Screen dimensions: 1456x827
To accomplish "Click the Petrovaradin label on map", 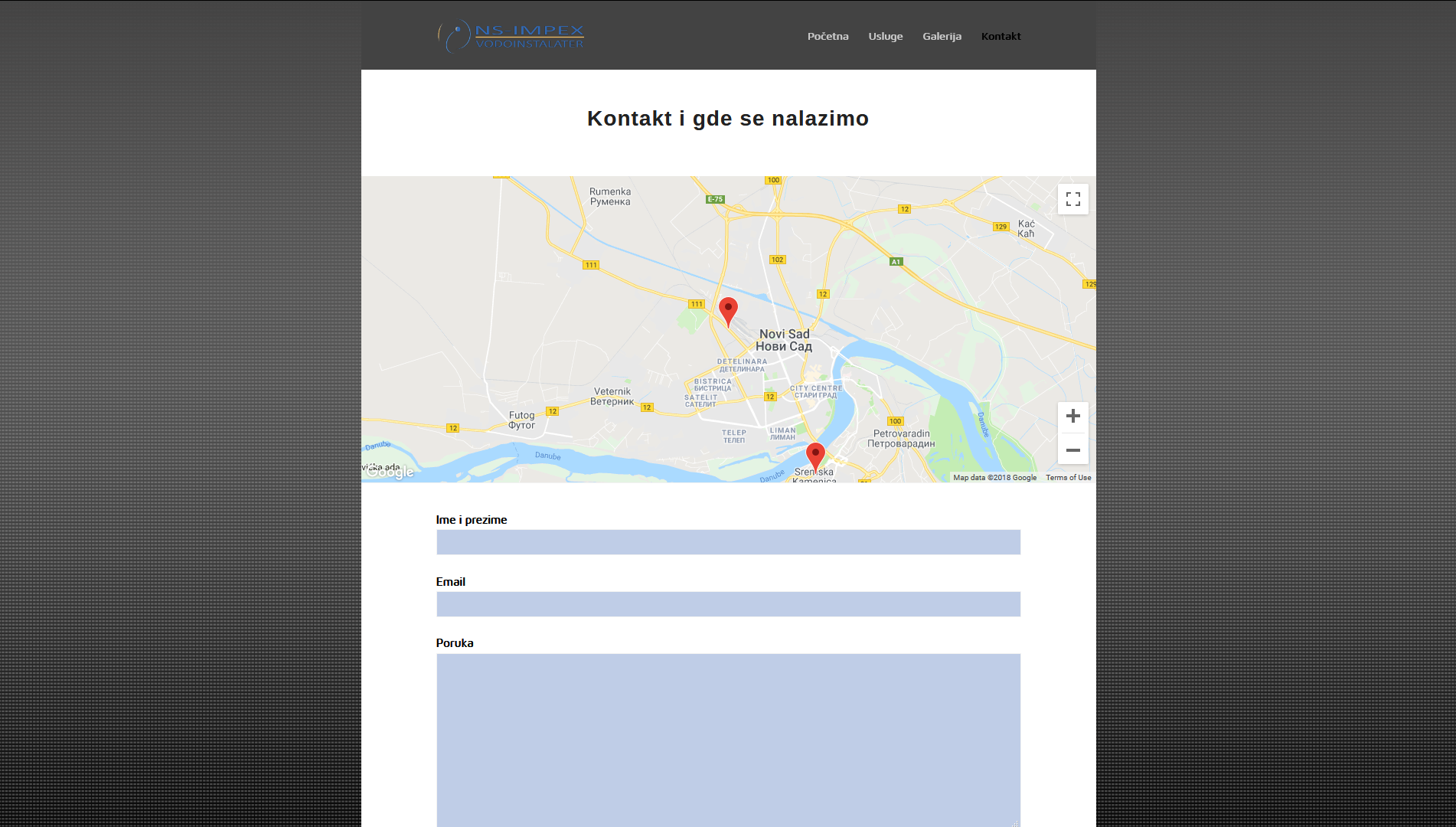I will pyautogui.click(x=901, y=438).
